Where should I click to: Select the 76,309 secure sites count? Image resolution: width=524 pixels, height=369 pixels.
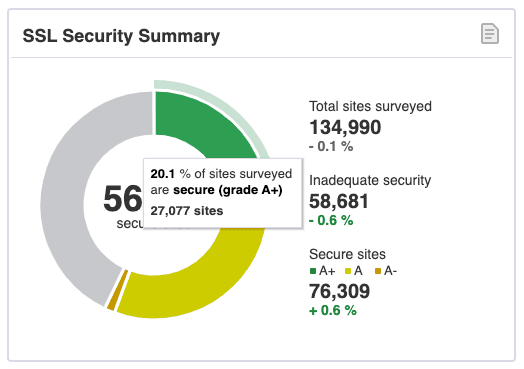pyautogui.click(x=339, y=291)
